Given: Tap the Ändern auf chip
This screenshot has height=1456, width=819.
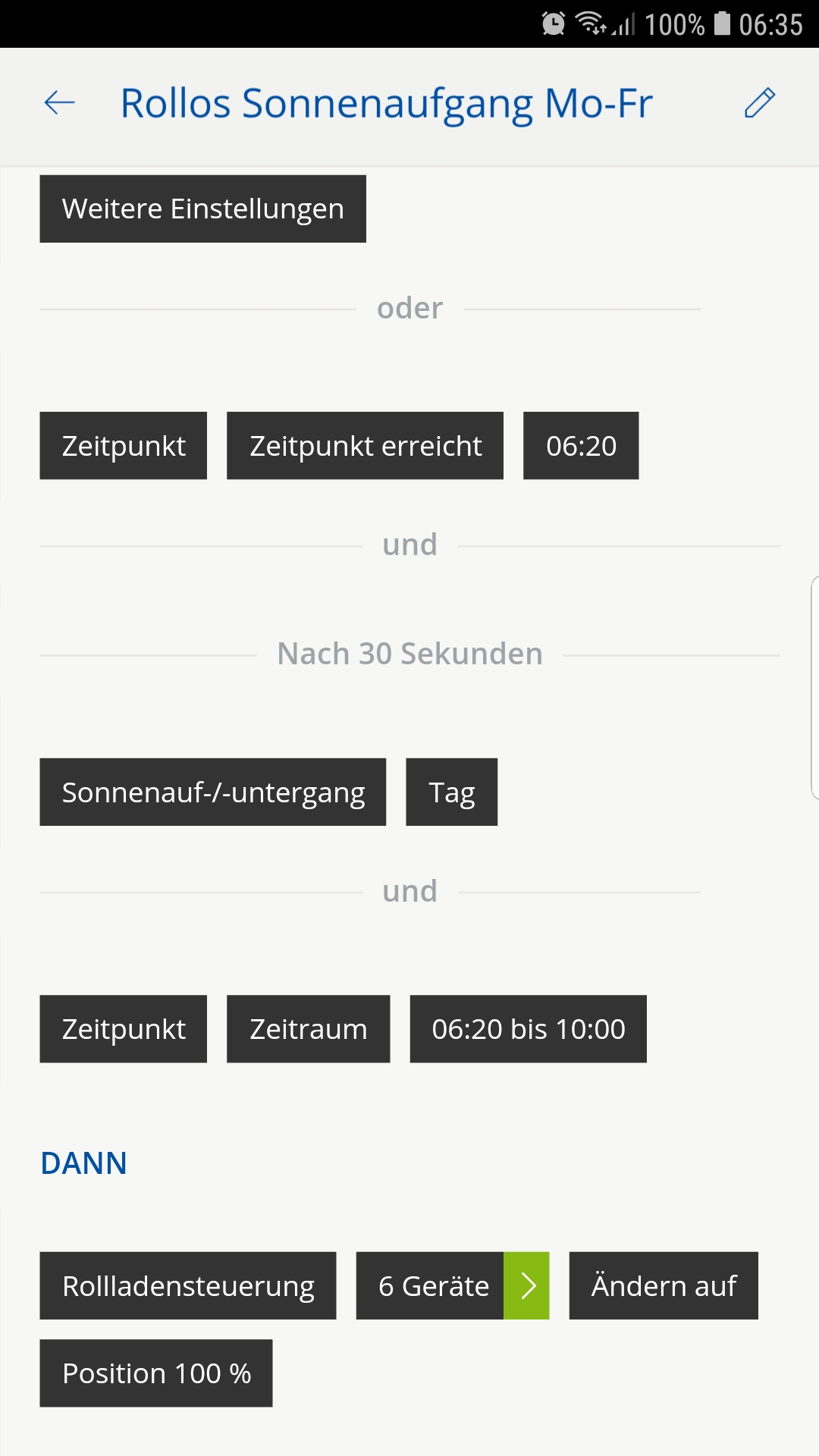Looking at the screenshot, I should [x=664, y=1285].
